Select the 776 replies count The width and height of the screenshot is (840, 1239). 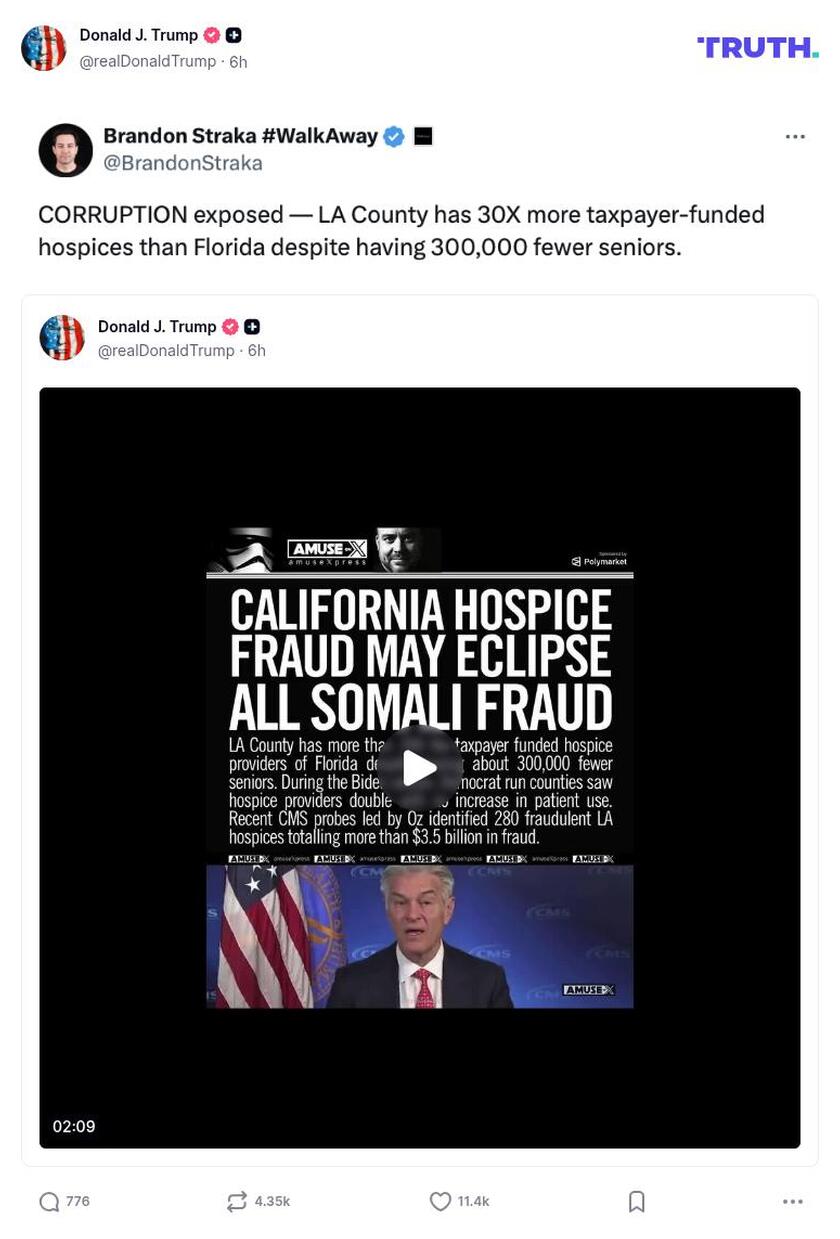(77, 1201)
